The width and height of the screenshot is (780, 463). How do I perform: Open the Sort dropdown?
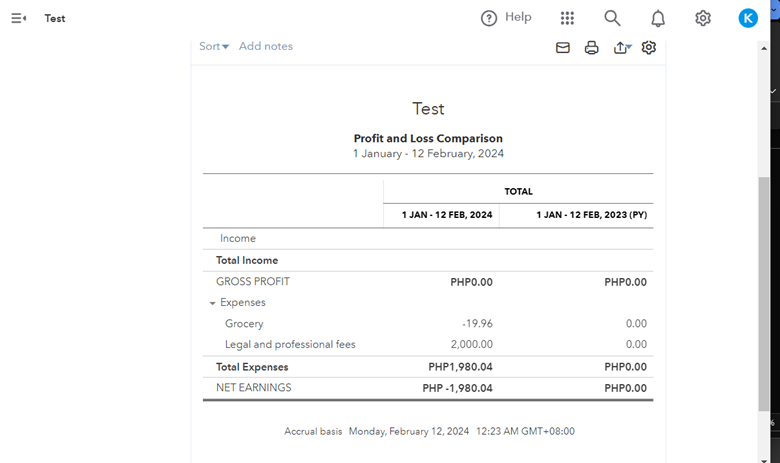214,46
